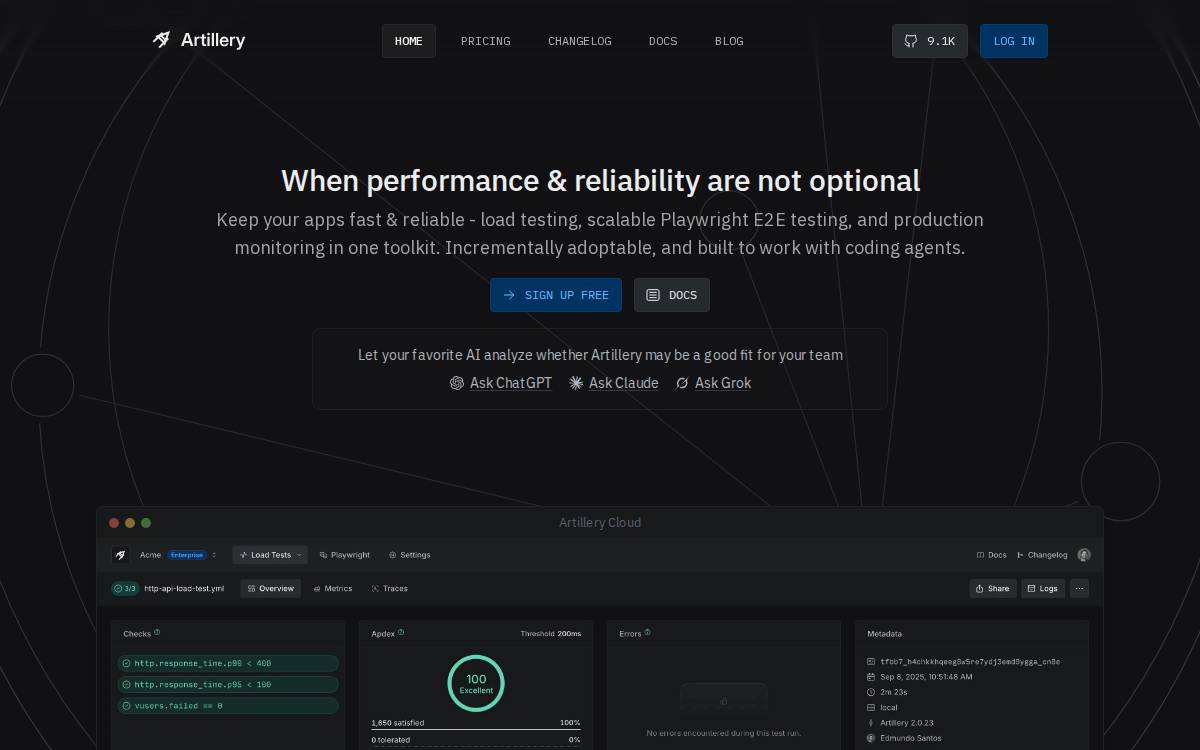Screen dimensions: 1200x750
Task: Click the user avatar in Artillery Cloud
Action: (x=1084, y=555)
